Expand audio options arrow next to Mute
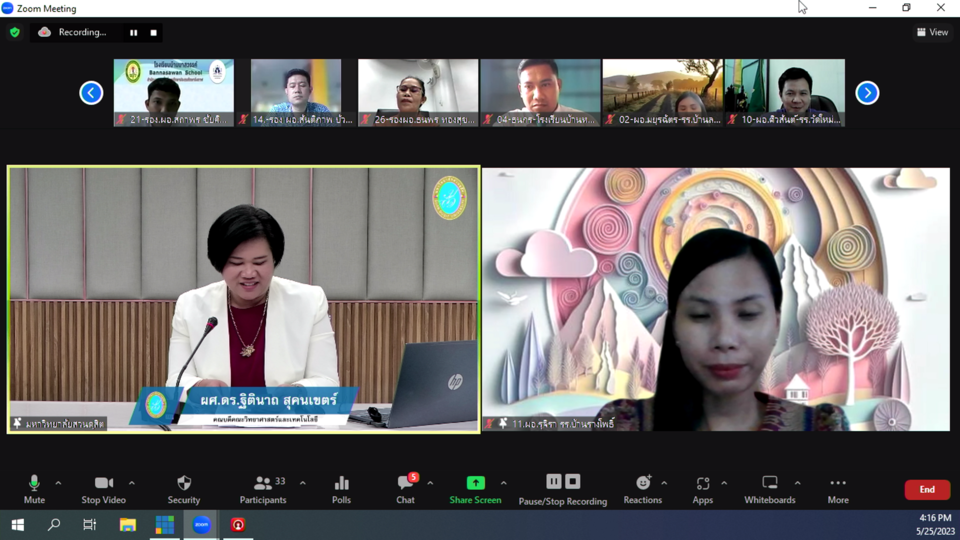960x540 pixels. click(58, 483)
